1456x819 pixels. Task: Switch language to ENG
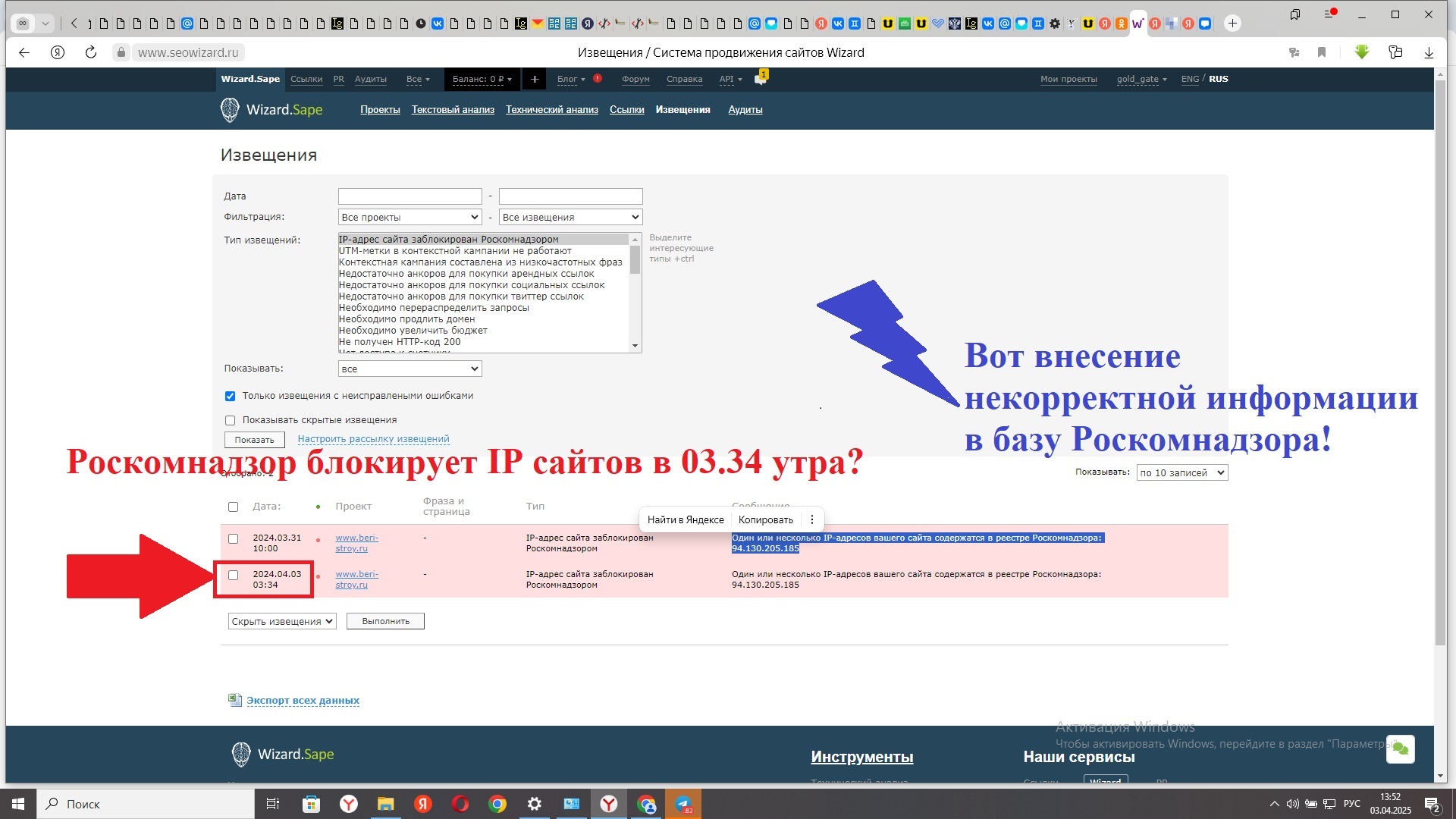point(1190,79)
